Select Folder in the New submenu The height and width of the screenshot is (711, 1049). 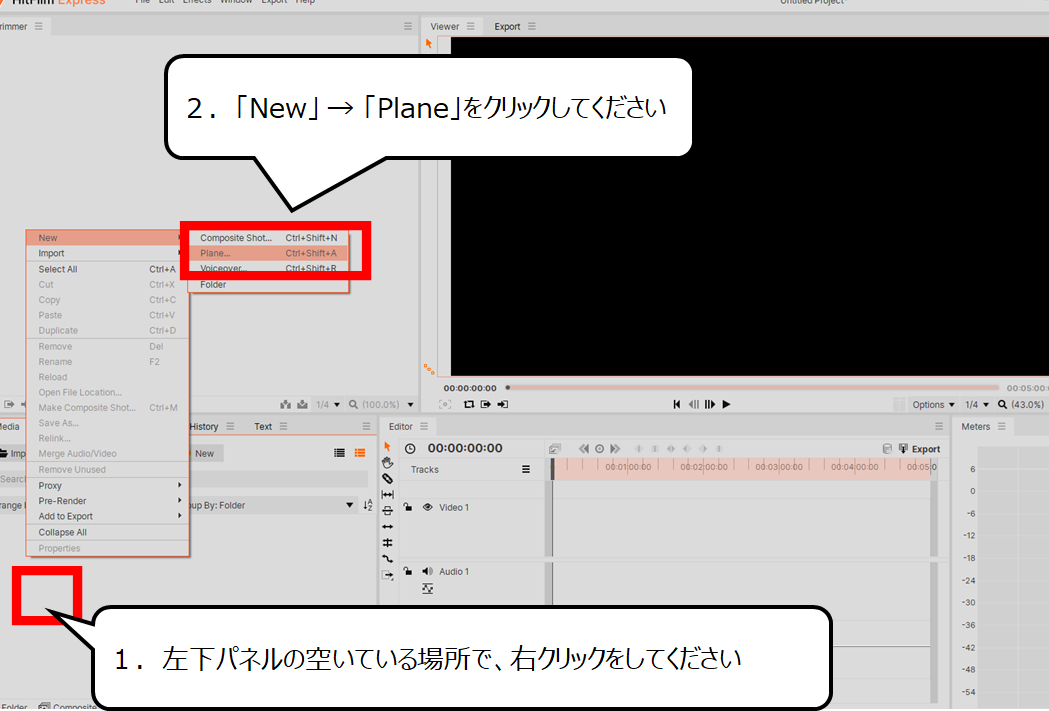268,284
